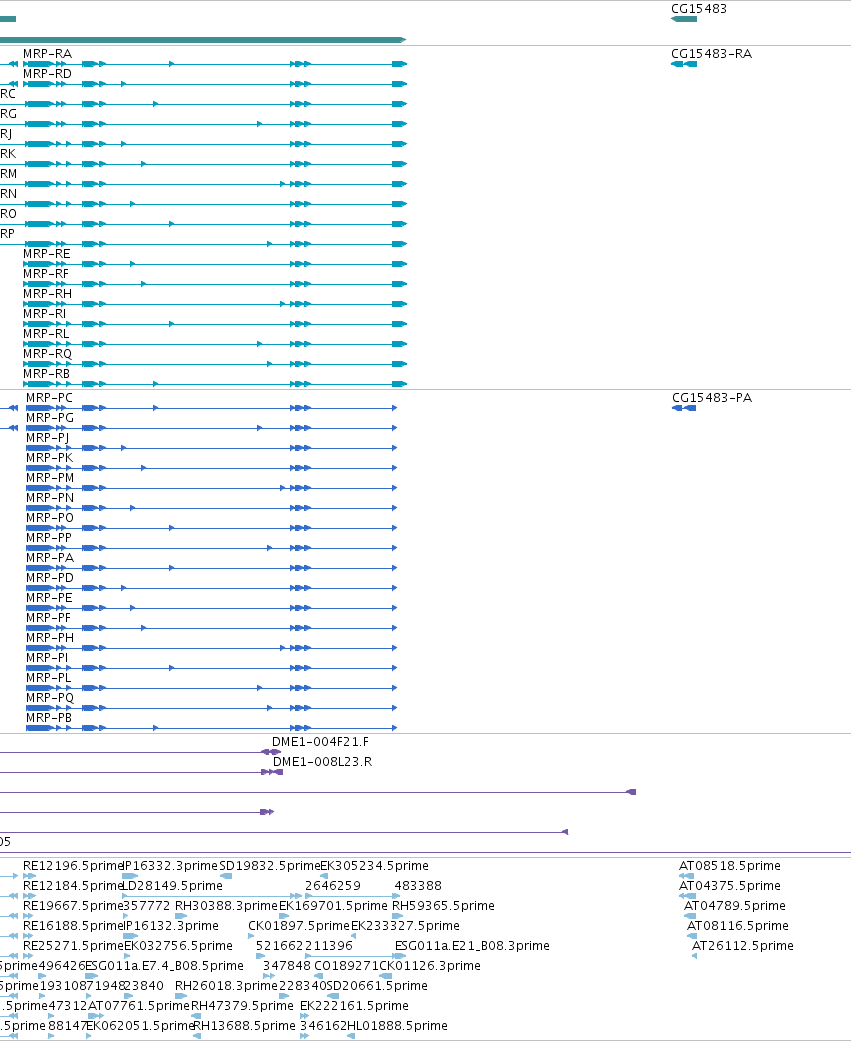This screenshot has width=851, height=1041.
Task: Click the MRP-PP protein label
Action: (49, 538)
